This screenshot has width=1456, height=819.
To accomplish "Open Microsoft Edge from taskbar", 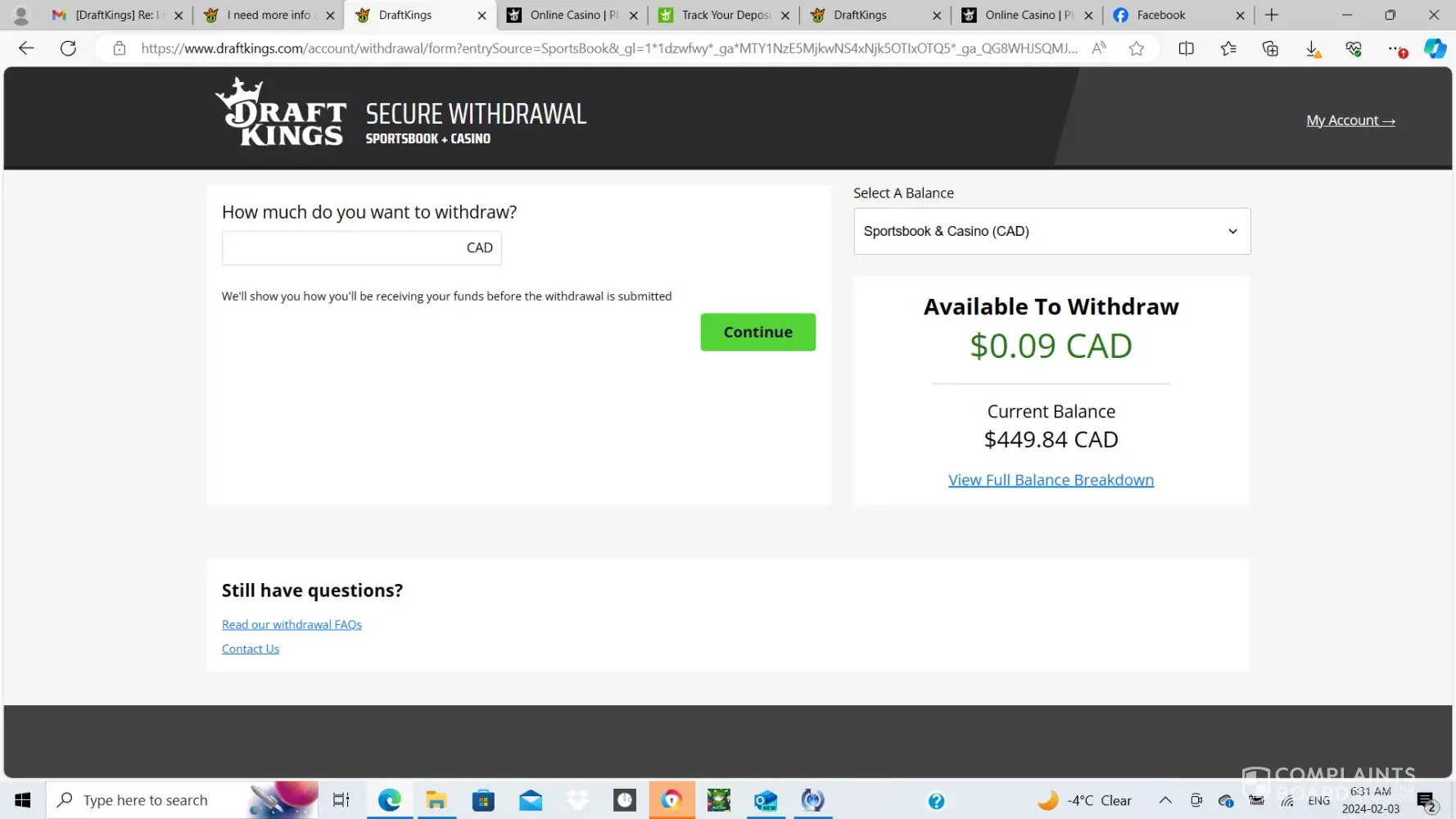I will tap(389, 800).
